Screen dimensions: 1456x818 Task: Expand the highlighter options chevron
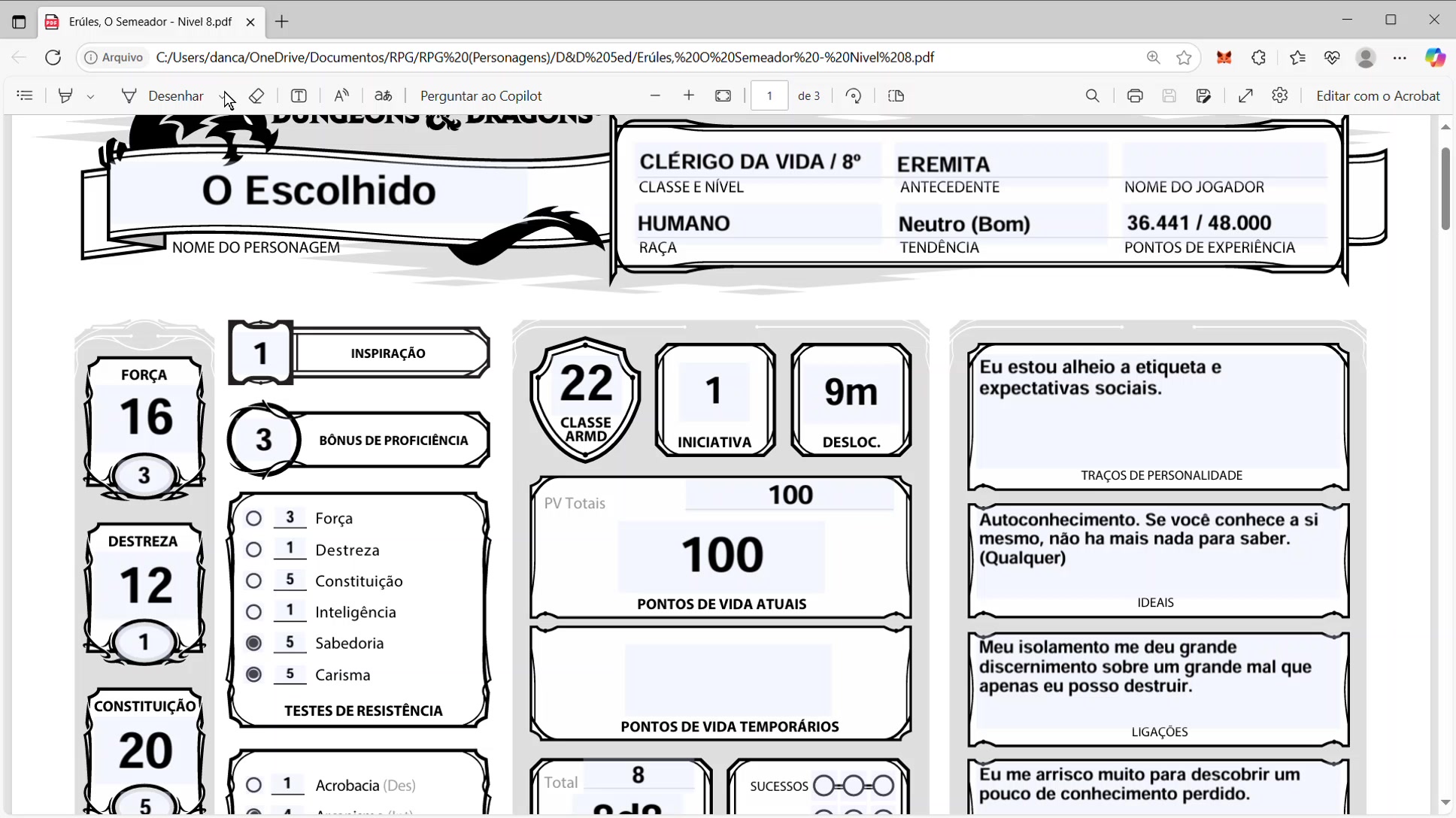pos(91,95)
